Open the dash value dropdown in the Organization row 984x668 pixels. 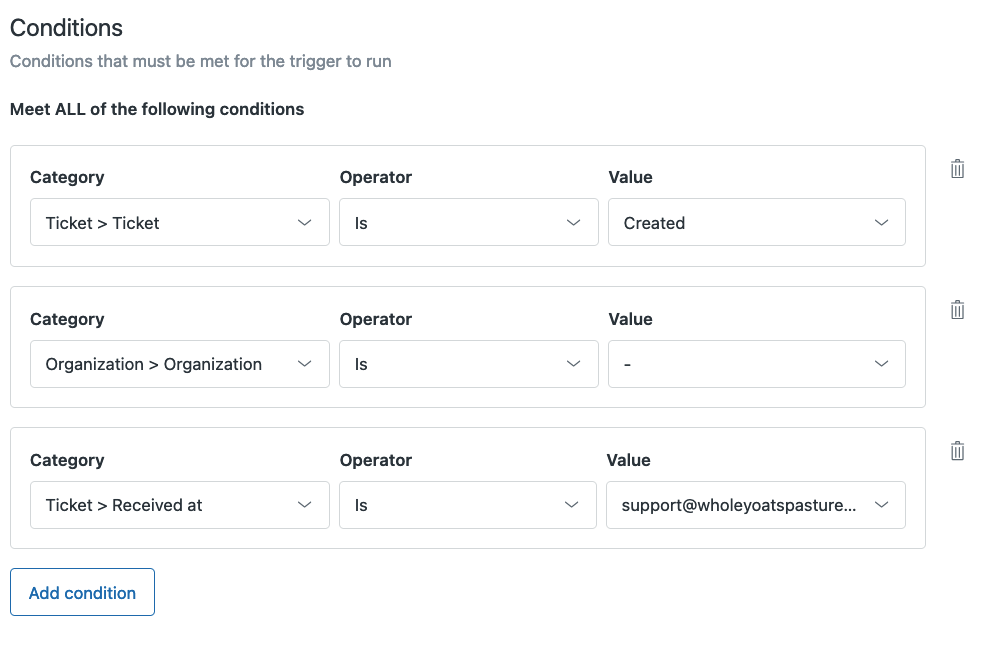click(756, 364)
